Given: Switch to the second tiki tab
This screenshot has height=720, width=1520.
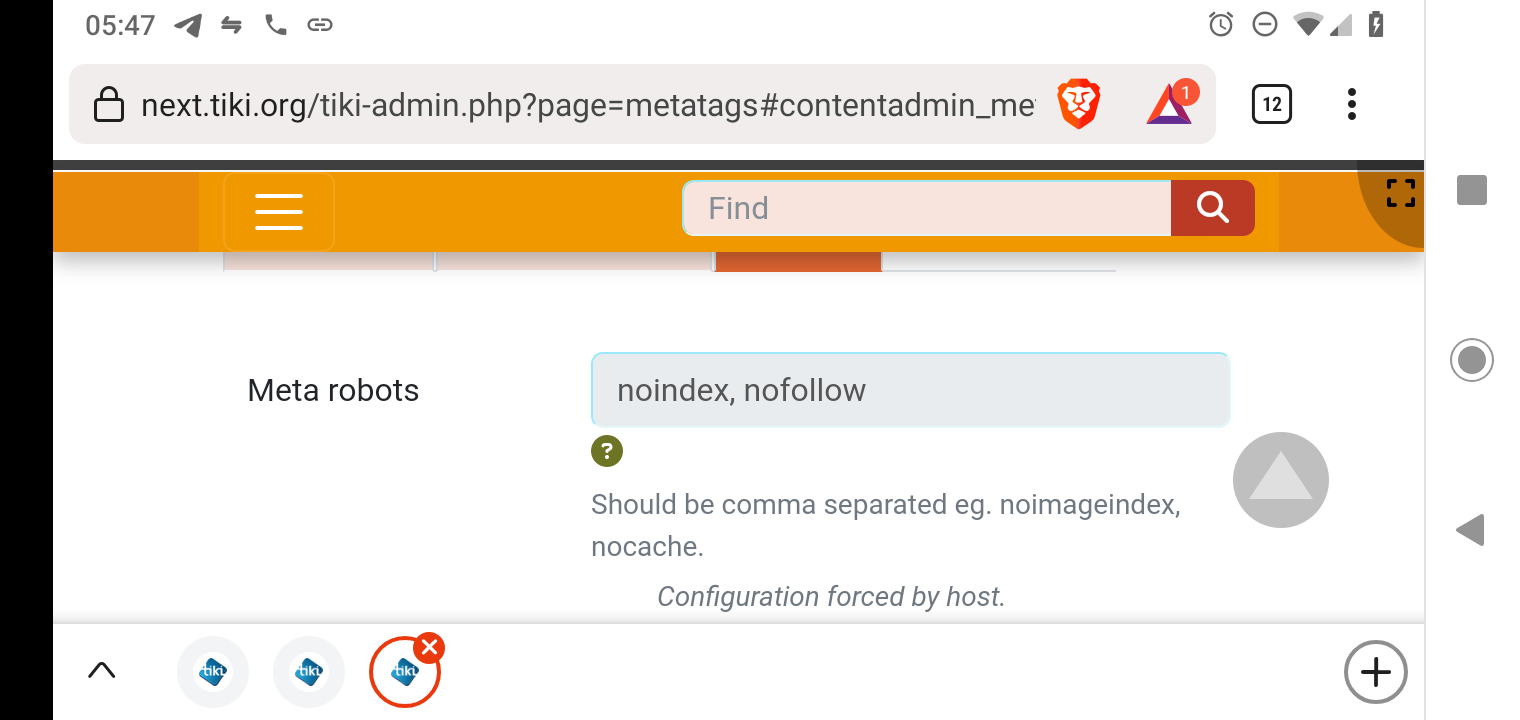Looking at the screenshot, I should click(x=309, y=672).
